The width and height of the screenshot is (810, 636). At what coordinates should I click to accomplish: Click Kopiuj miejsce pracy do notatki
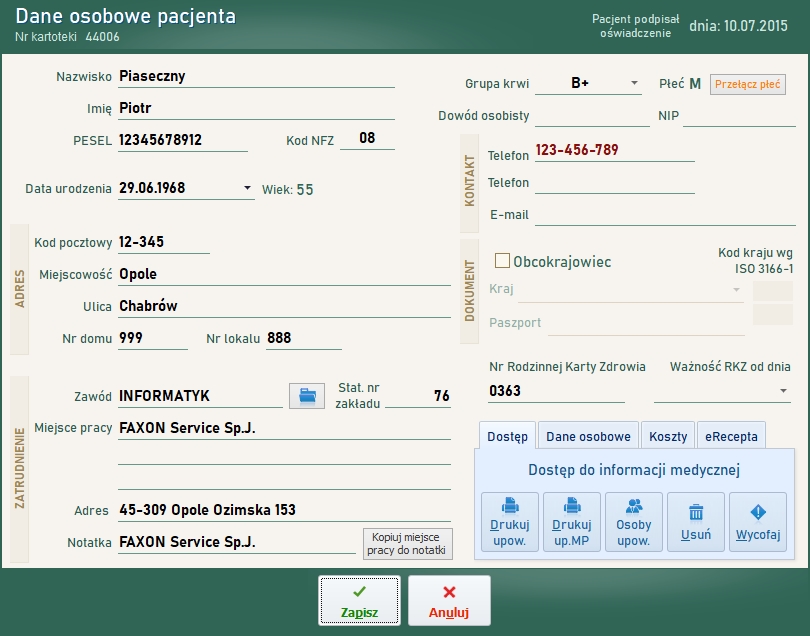(x=407, y=544)
